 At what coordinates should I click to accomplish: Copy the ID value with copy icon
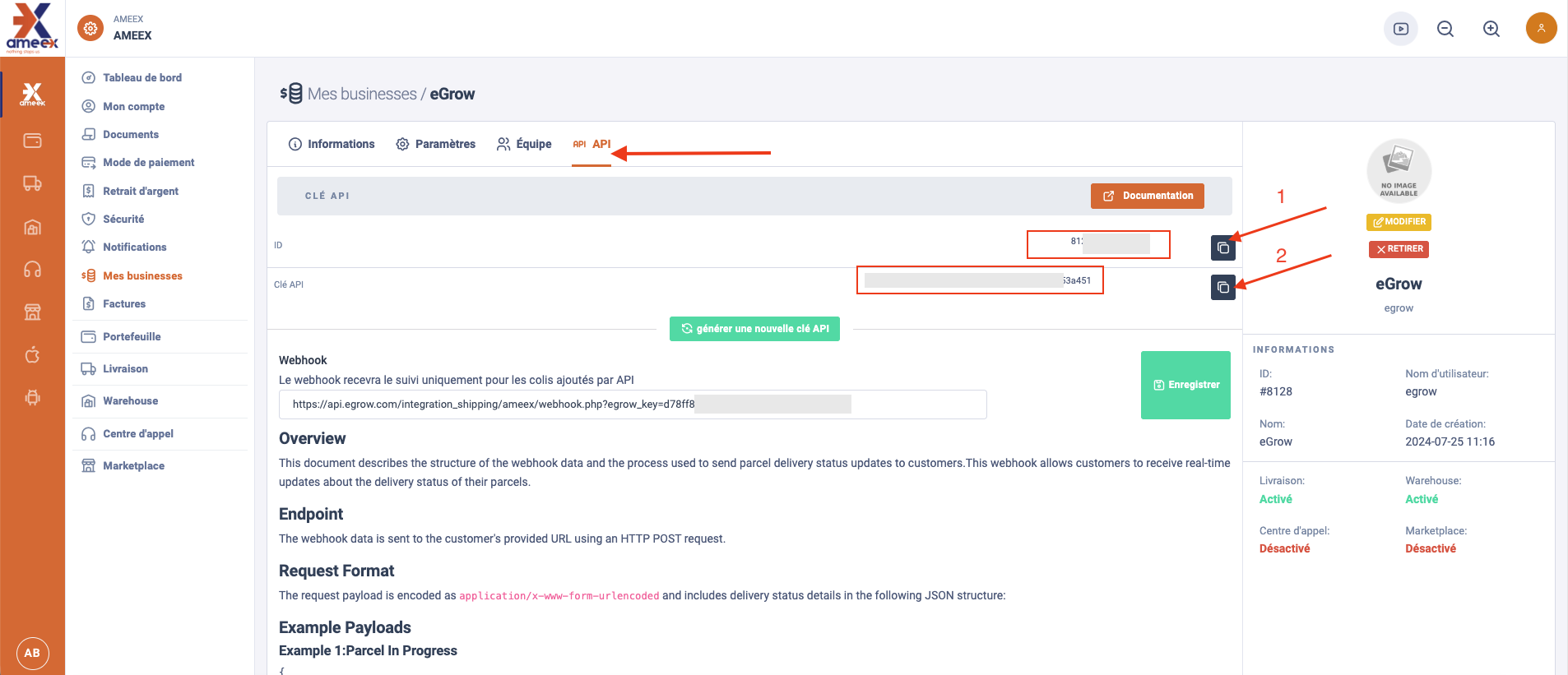tap(1222, 247)
